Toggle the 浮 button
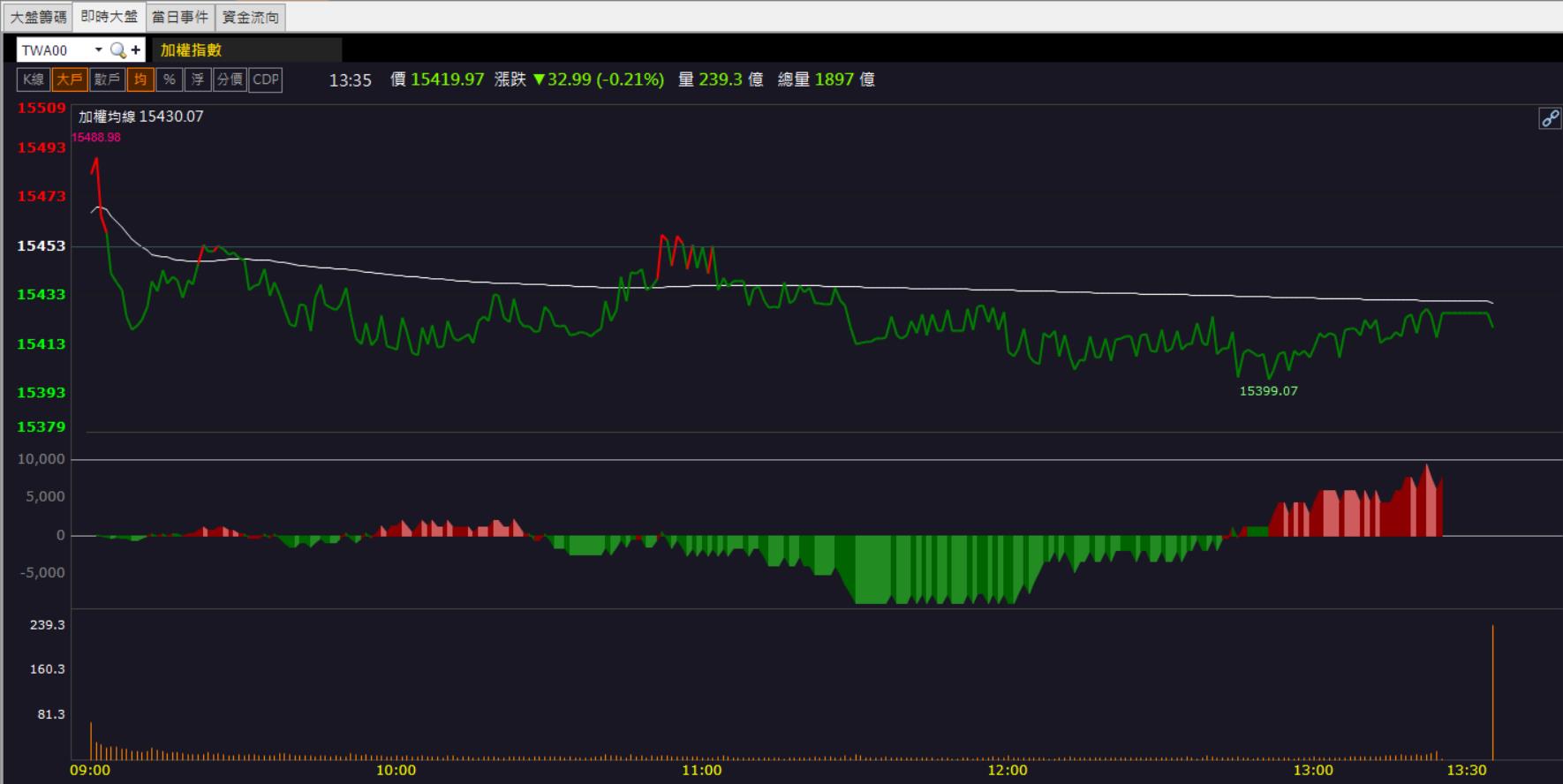The image size is (1563, 784). (198, 79)
